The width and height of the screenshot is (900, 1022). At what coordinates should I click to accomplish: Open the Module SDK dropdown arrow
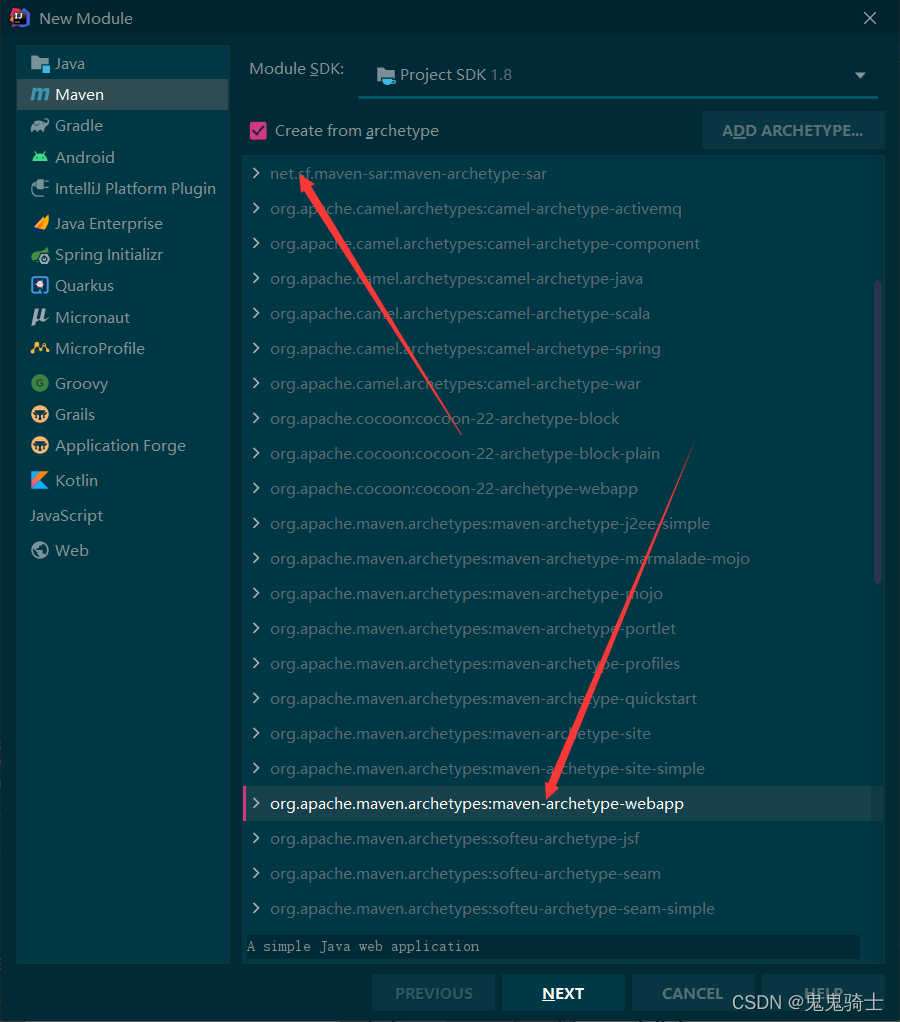click(x=860, y=75)
